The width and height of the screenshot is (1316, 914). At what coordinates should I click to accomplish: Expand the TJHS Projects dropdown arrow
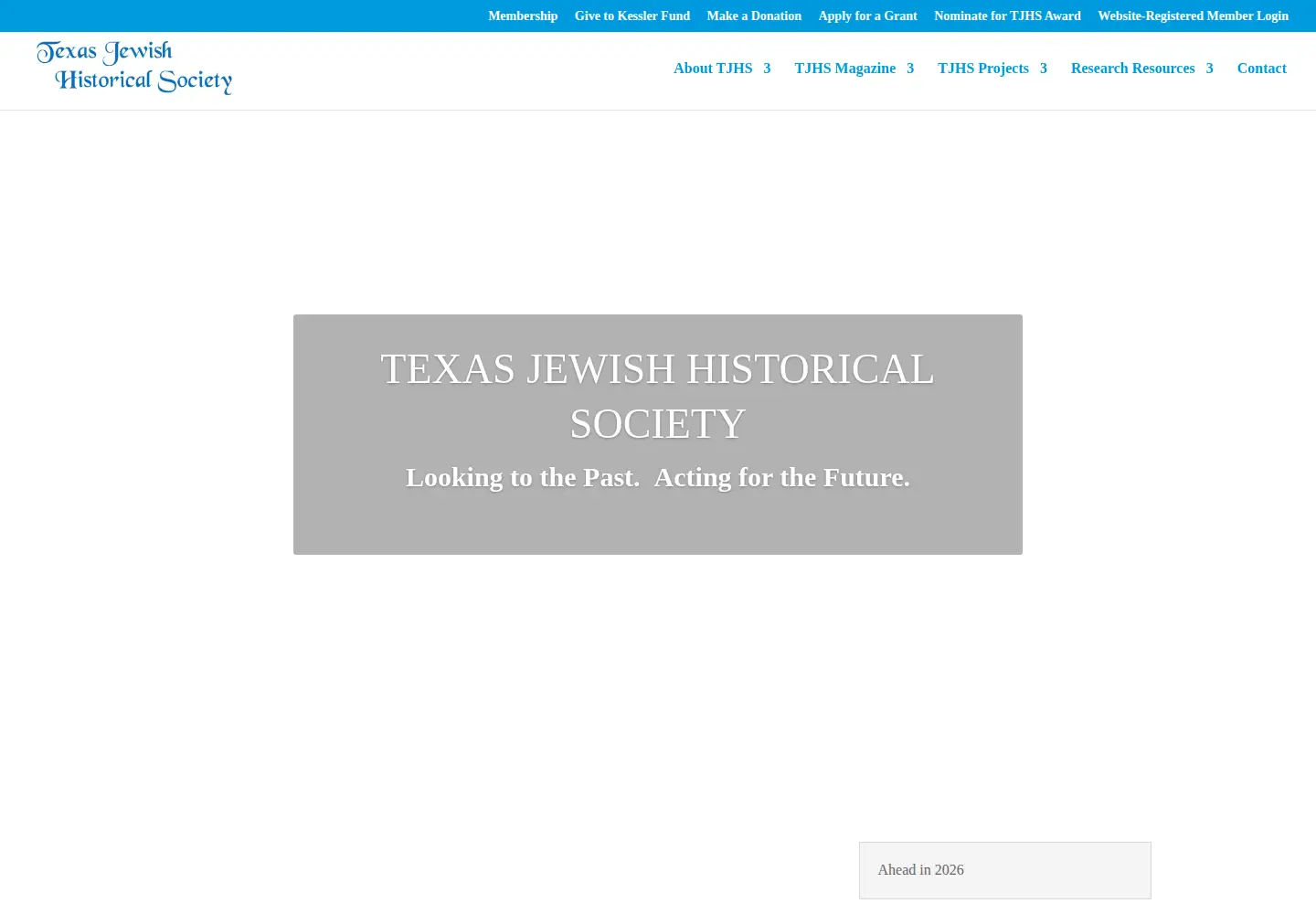[x=1044, y=69]
